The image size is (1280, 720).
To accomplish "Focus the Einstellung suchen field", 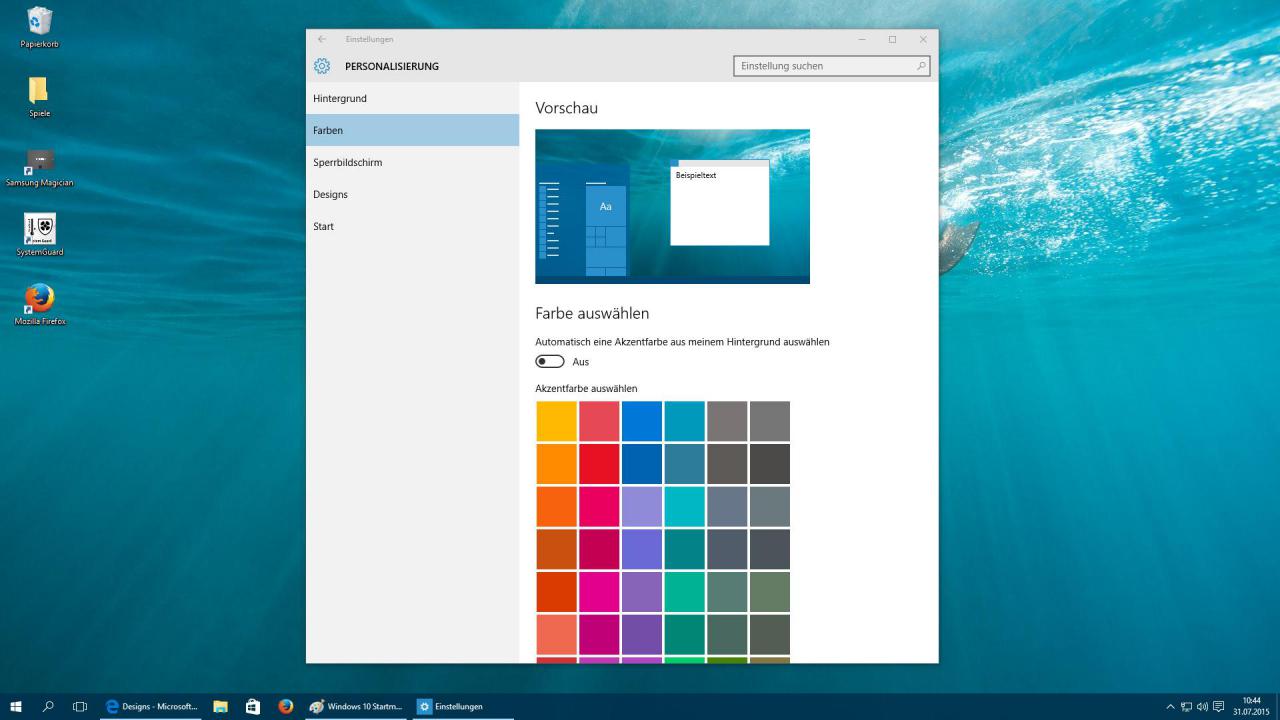I will coord(831,66).
